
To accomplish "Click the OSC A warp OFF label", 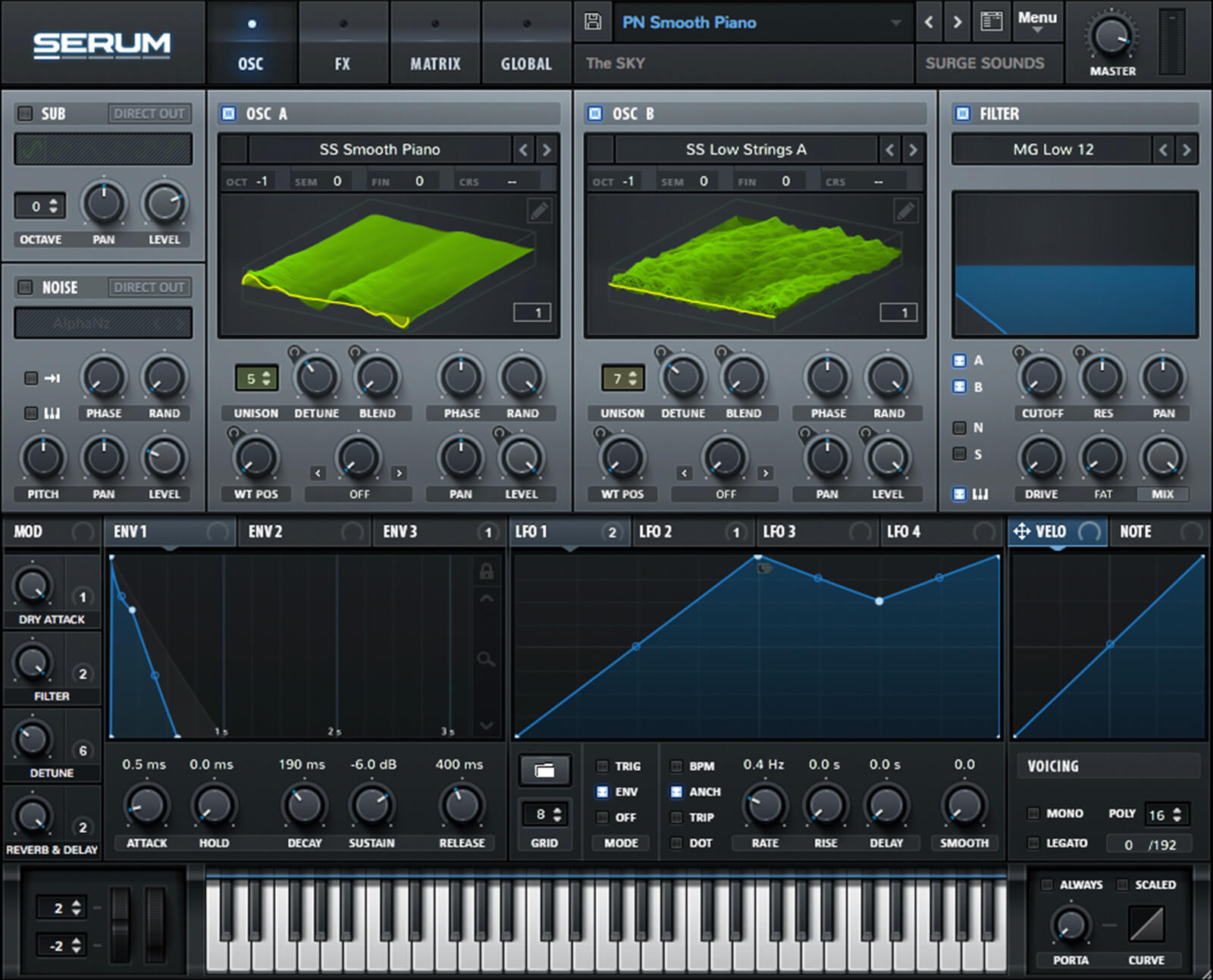I will tap(359, 494).
